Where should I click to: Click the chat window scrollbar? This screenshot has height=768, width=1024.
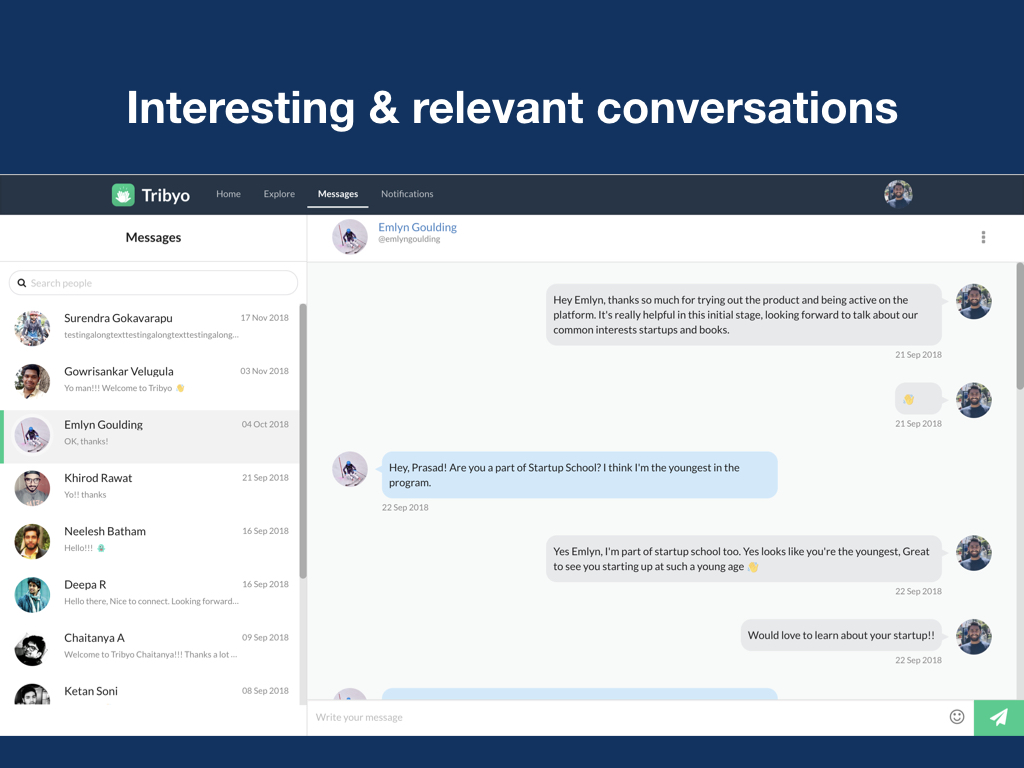[x=1020, y=327]
